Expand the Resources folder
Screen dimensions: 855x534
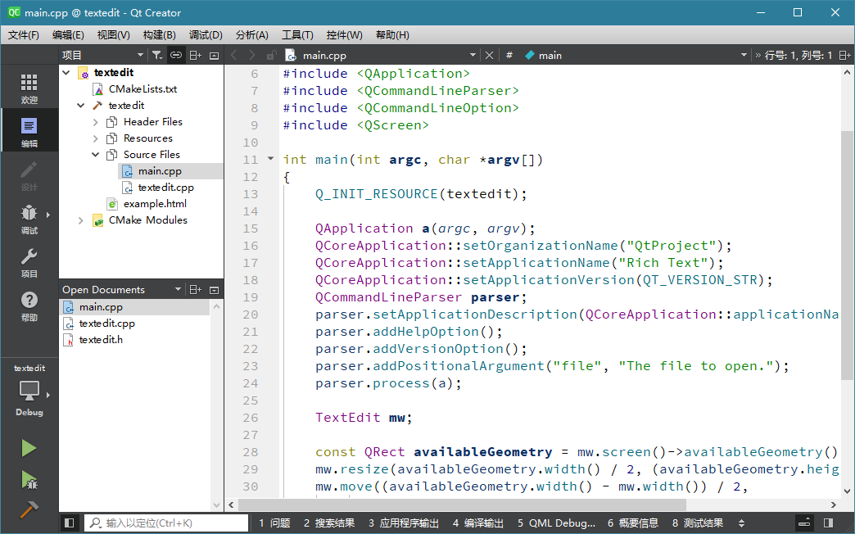(x=95, y=138)
